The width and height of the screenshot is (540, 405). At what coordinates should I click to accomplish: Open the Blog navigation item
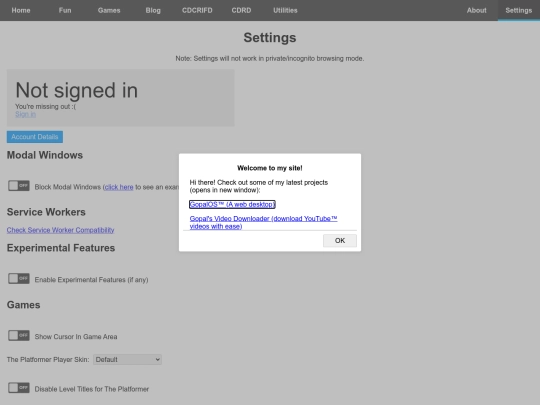tap(153, 10)
